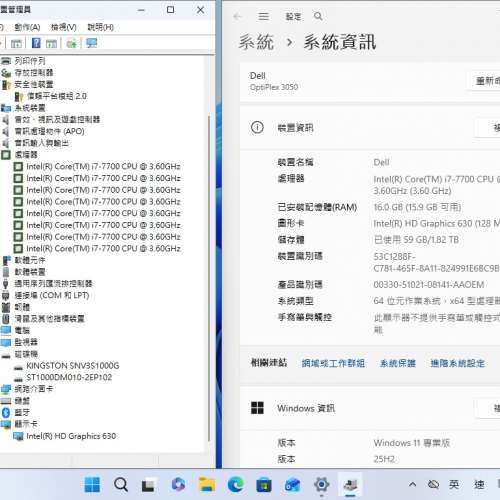
Task: Go back with the Settings back arrow
Action: tap(237, 16)
